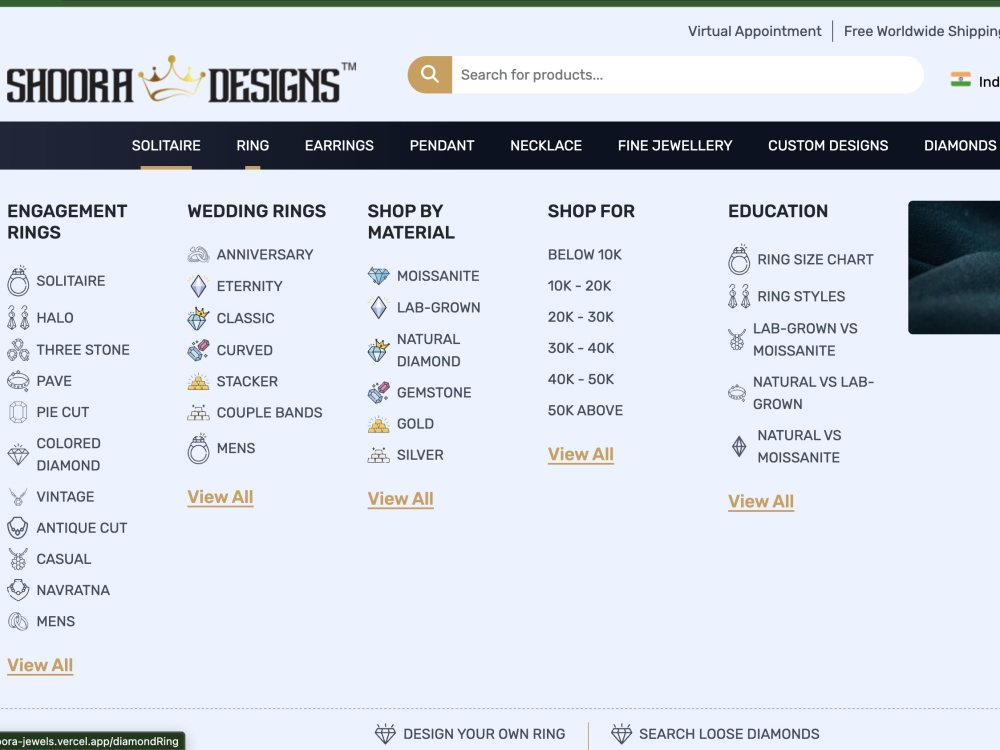Screen dimensions: 1000x750
Task: Click the Vintage necklace icon
Action: point(18,496)
